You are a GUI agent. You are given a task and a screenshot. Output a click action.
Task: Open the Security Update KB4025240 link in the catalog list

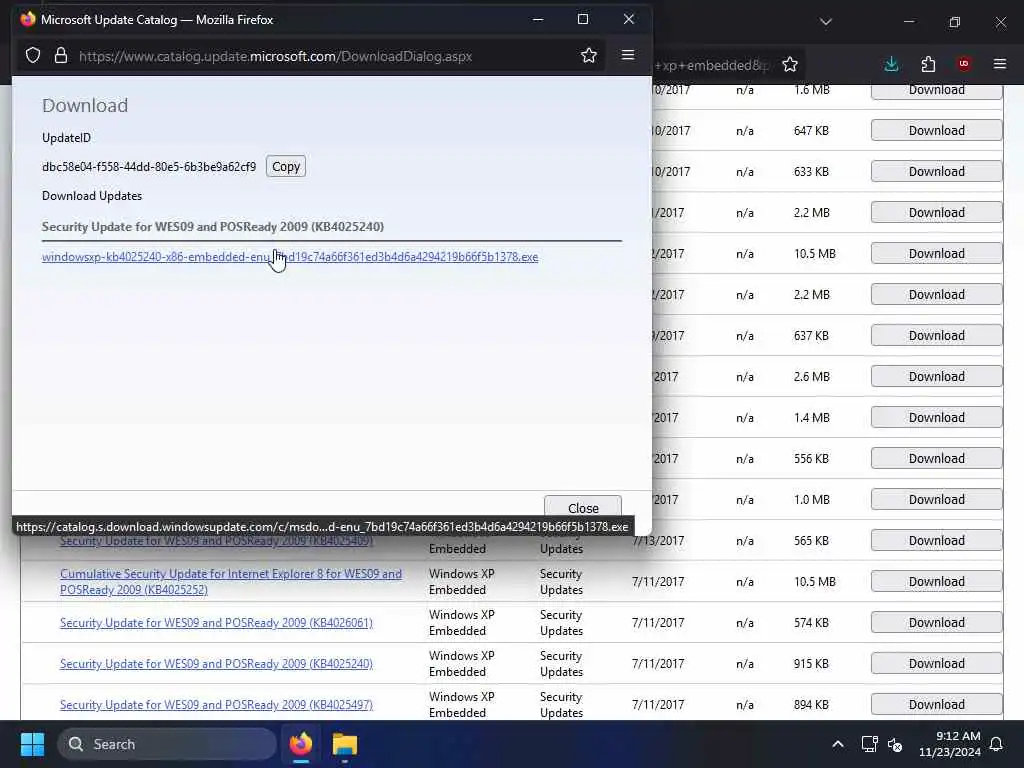[x=216, y=664]
